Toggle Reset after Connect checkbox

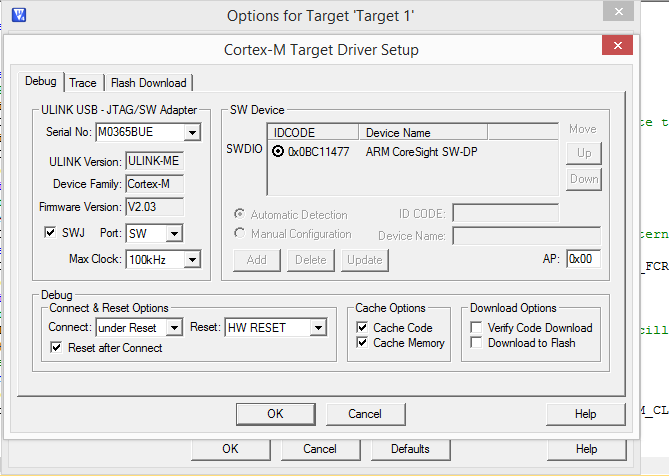56,348
